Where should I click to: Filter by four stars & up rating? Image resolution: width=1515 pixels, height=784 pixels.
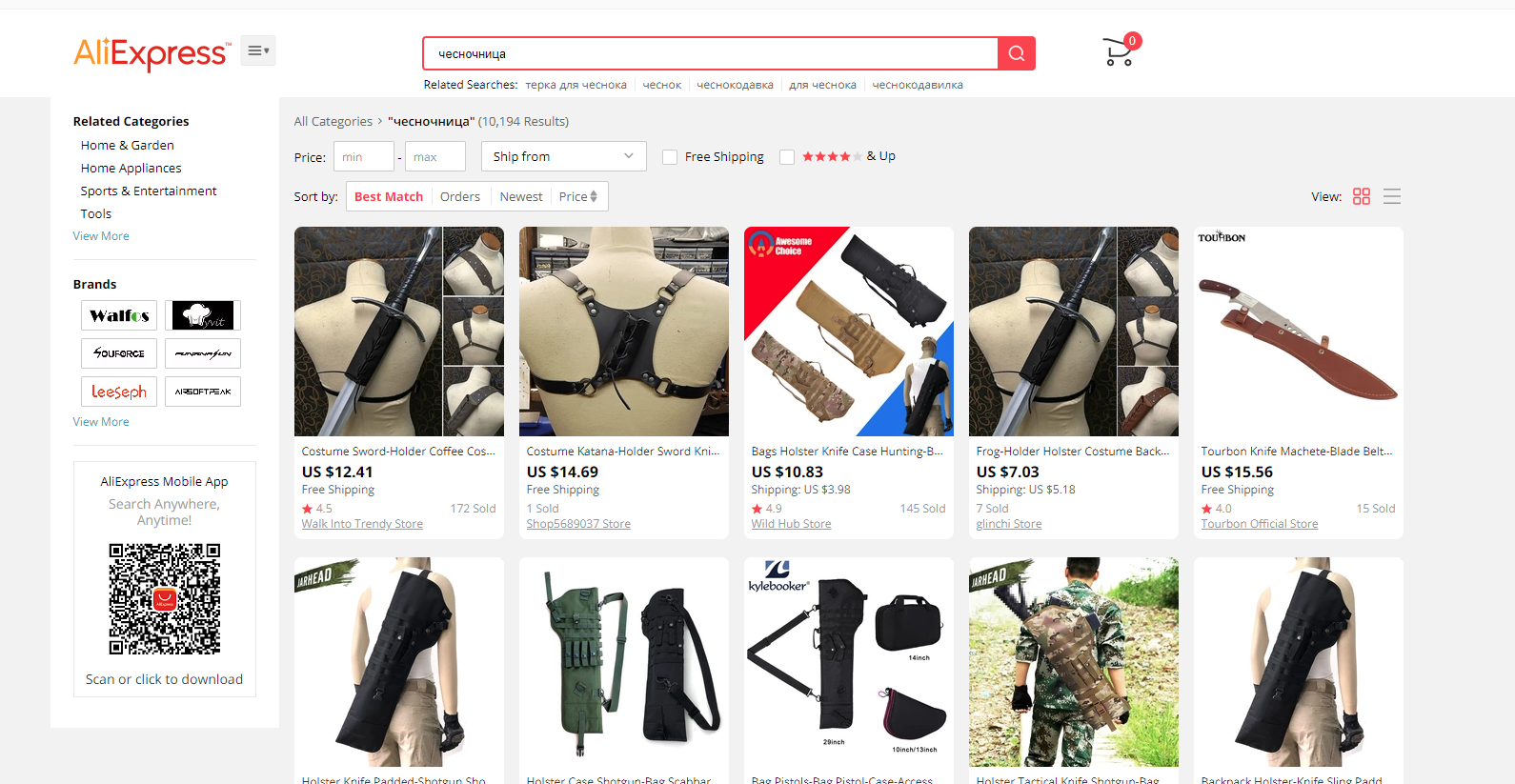[x=849, y=156]
